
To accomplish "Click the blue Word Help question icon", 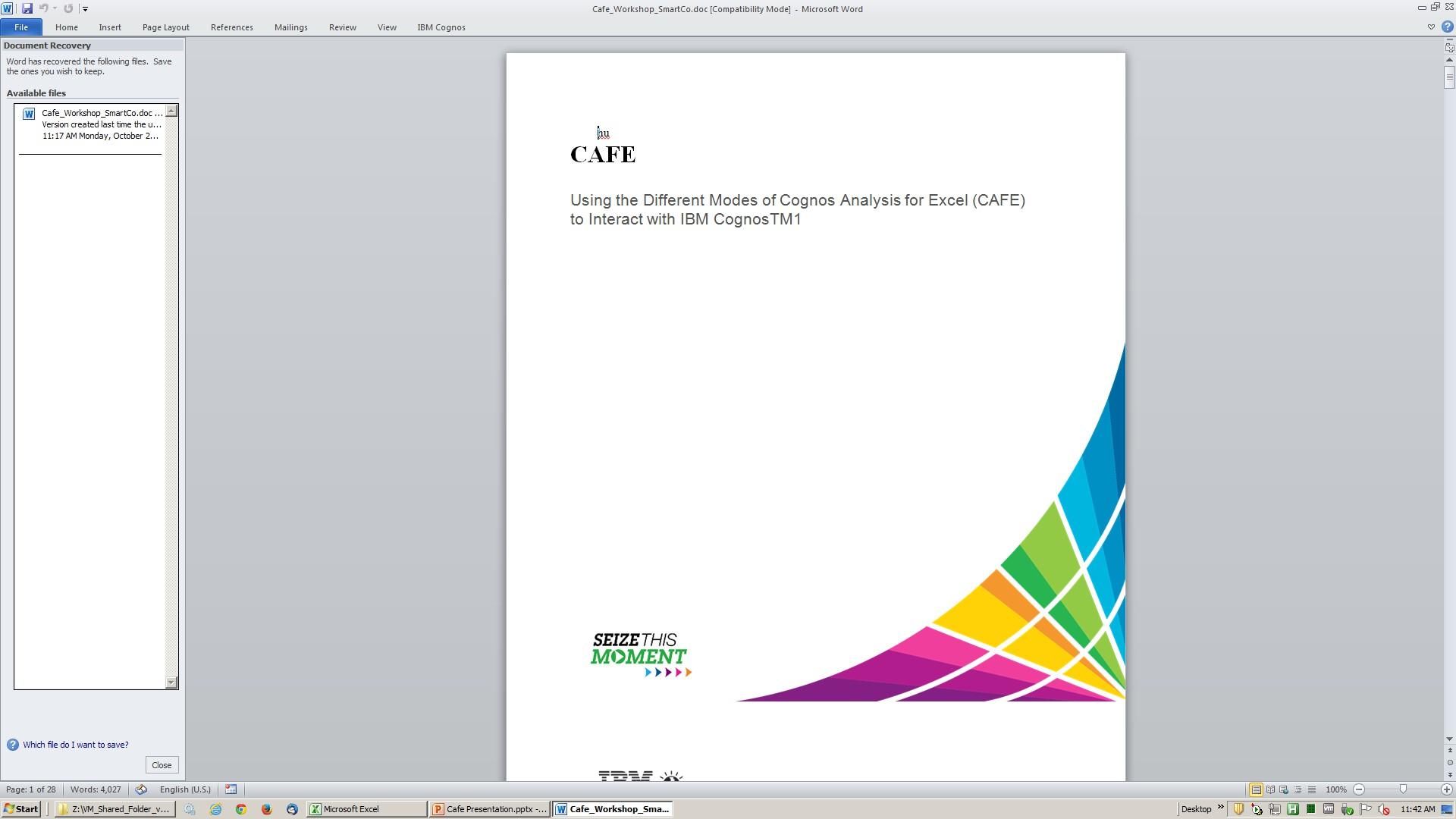I will click(x=1447, y=27).
